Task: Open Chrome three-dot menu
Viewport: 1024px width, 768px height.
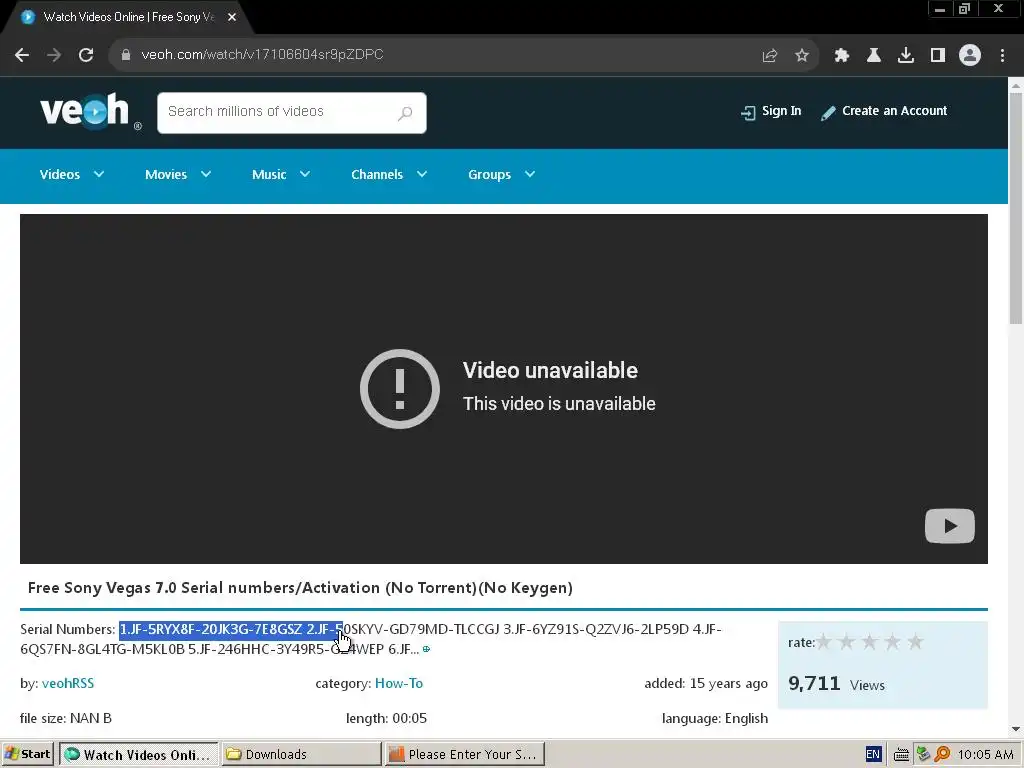Action: tap(1002, 56)
